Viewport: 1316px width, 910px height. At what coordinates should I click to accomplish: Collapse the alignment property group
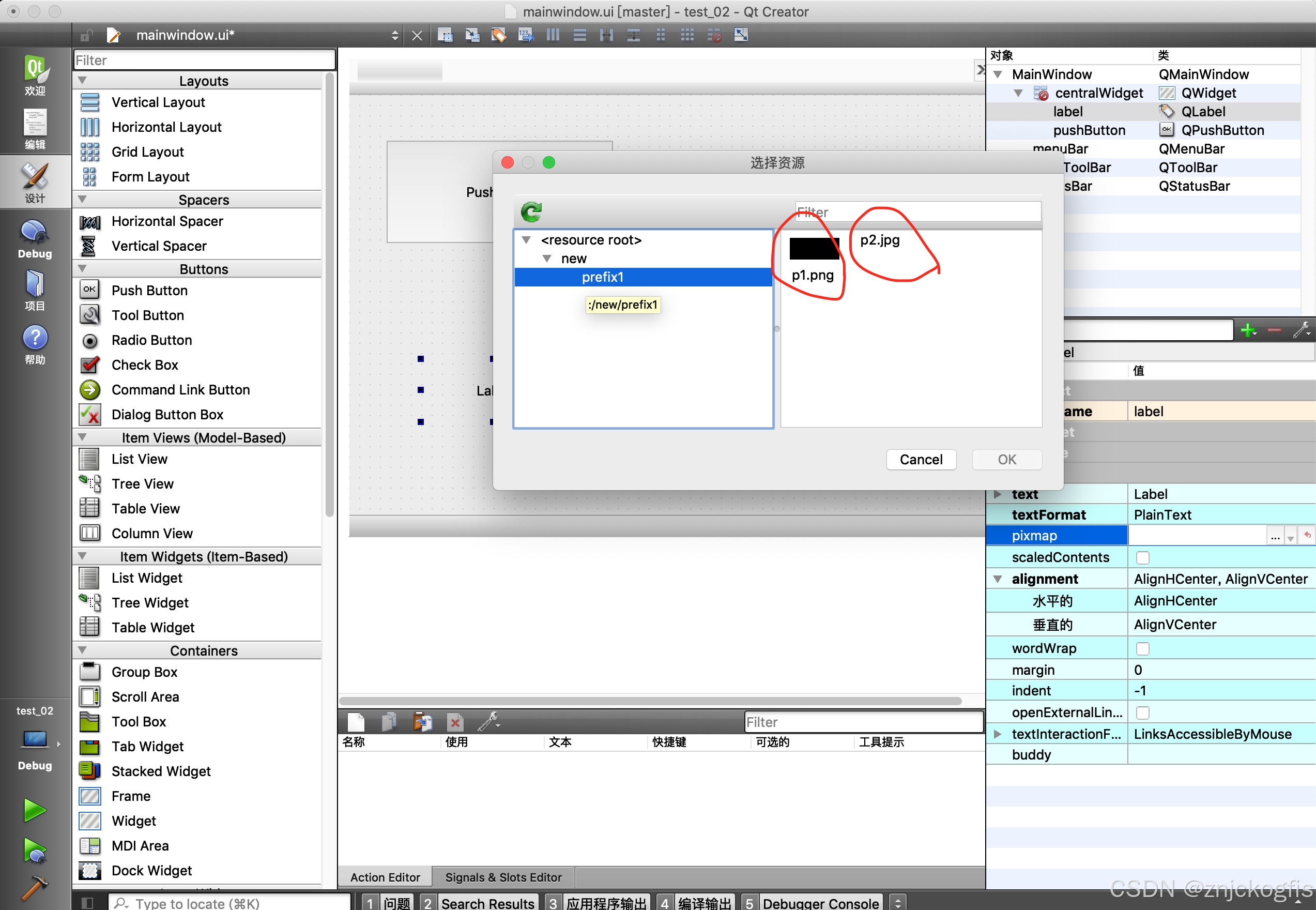(998, 579)
